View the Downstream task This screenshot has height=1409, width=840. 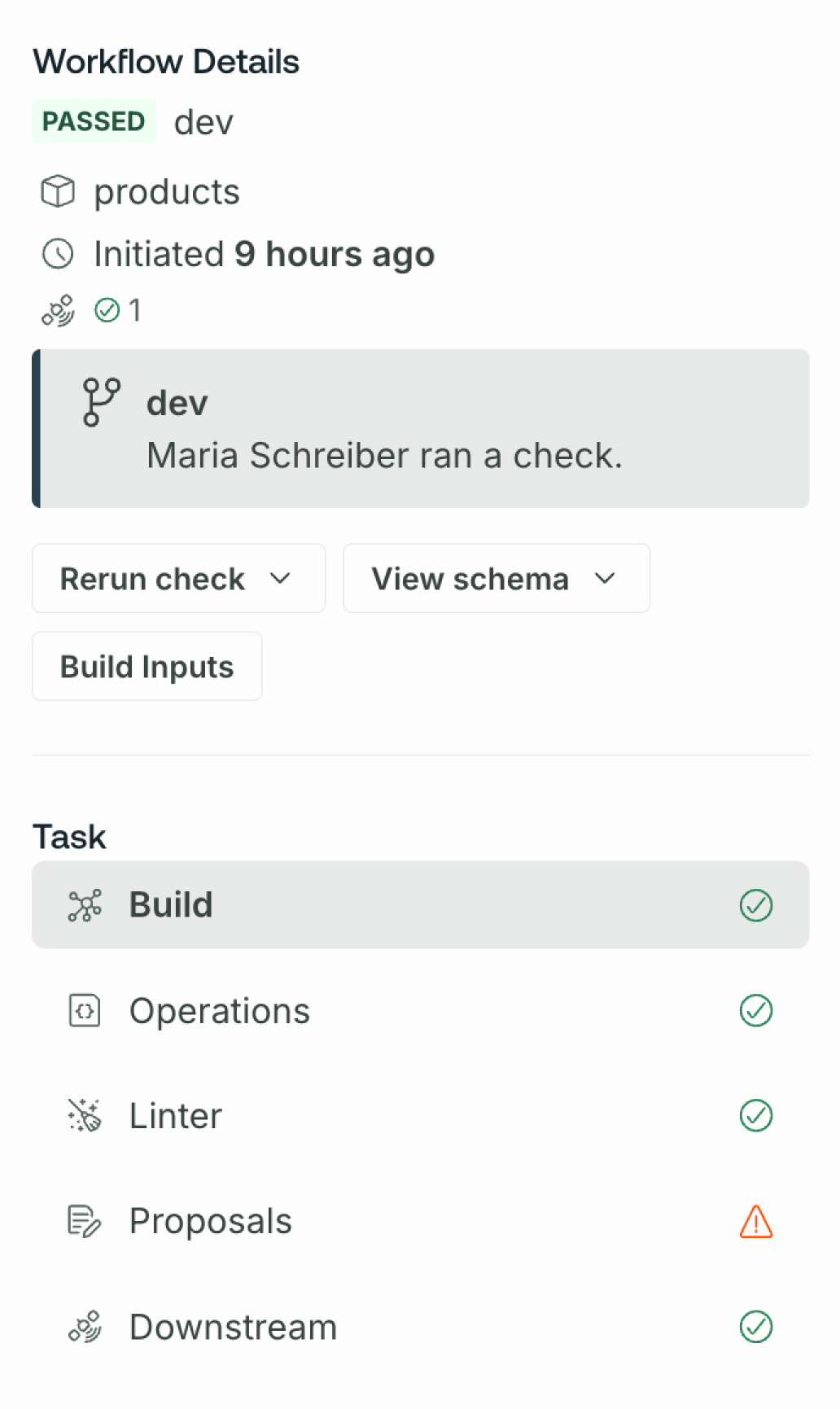[421, 1327]
